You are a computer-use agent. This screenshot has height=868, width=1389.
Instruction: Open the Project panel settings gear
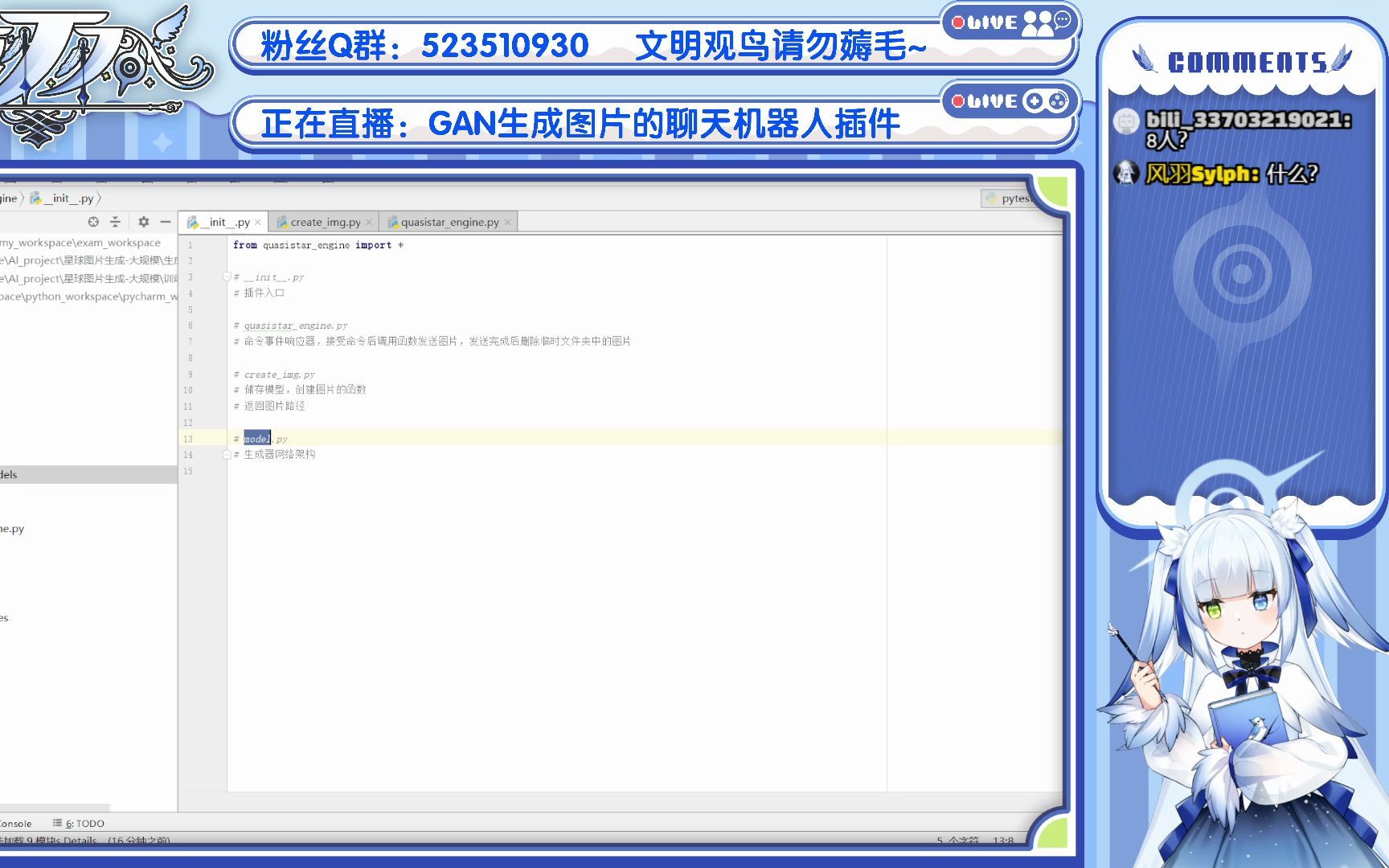click(x=143, y=222)
